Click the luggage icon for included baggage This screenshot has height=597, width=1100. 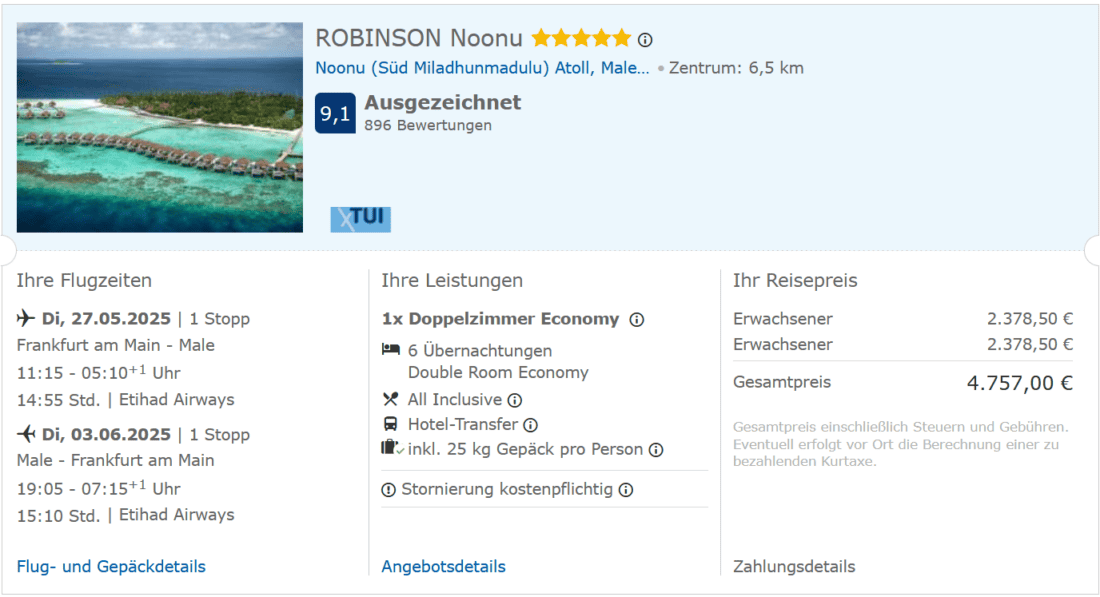[391, 449]
